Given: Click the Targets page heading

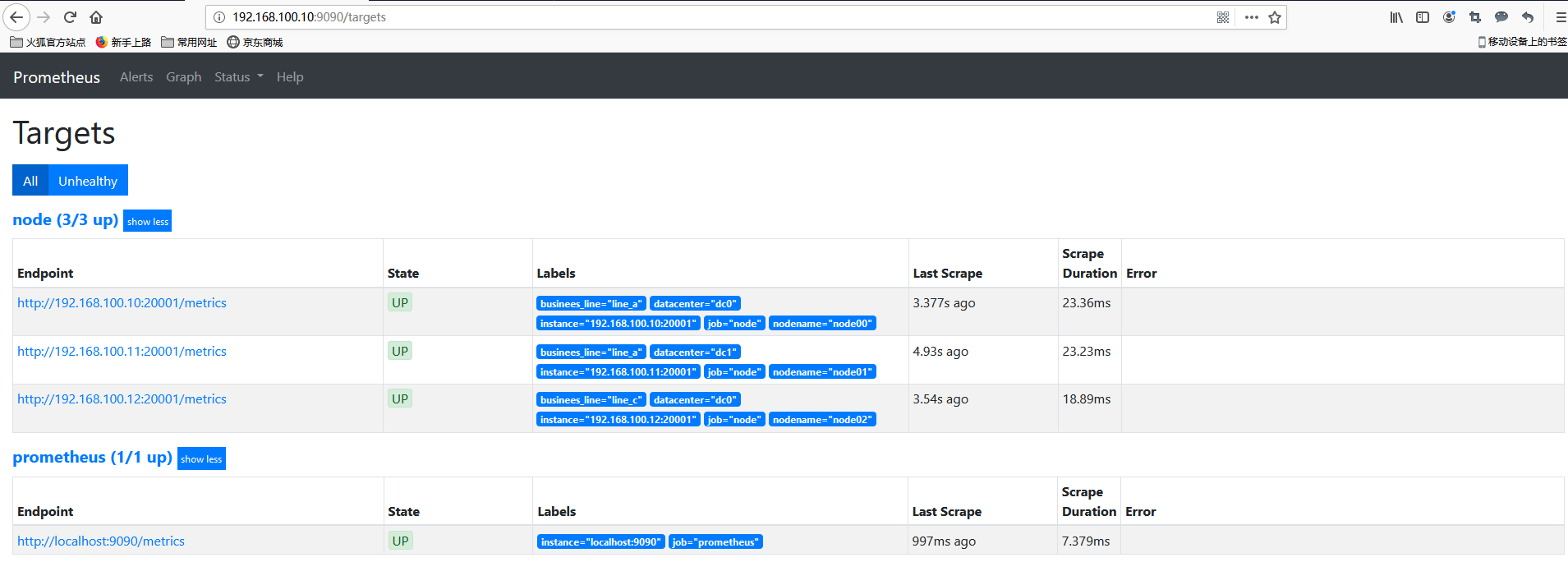Looking at the screenshot, I should point(64,133).
